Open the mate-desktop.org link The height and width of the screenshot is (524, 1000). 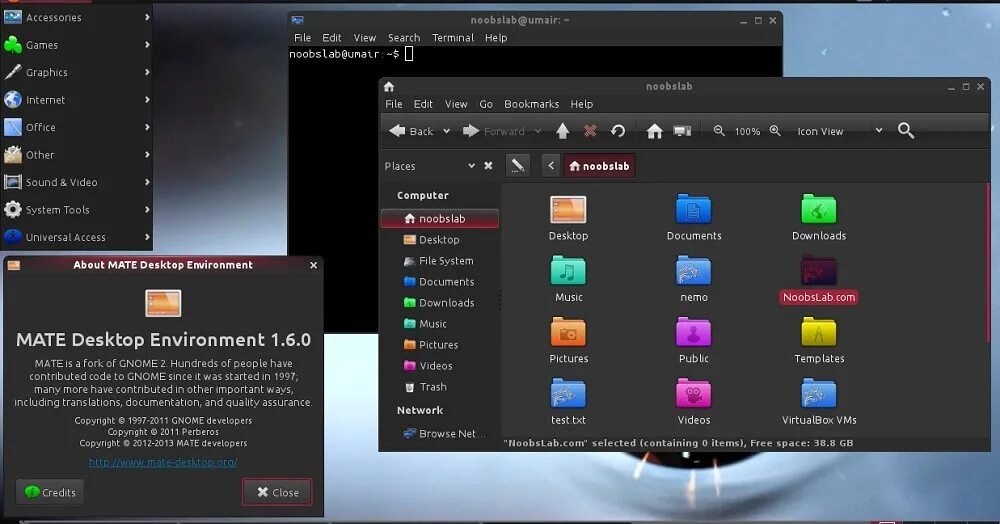click(x=163, y=462)
